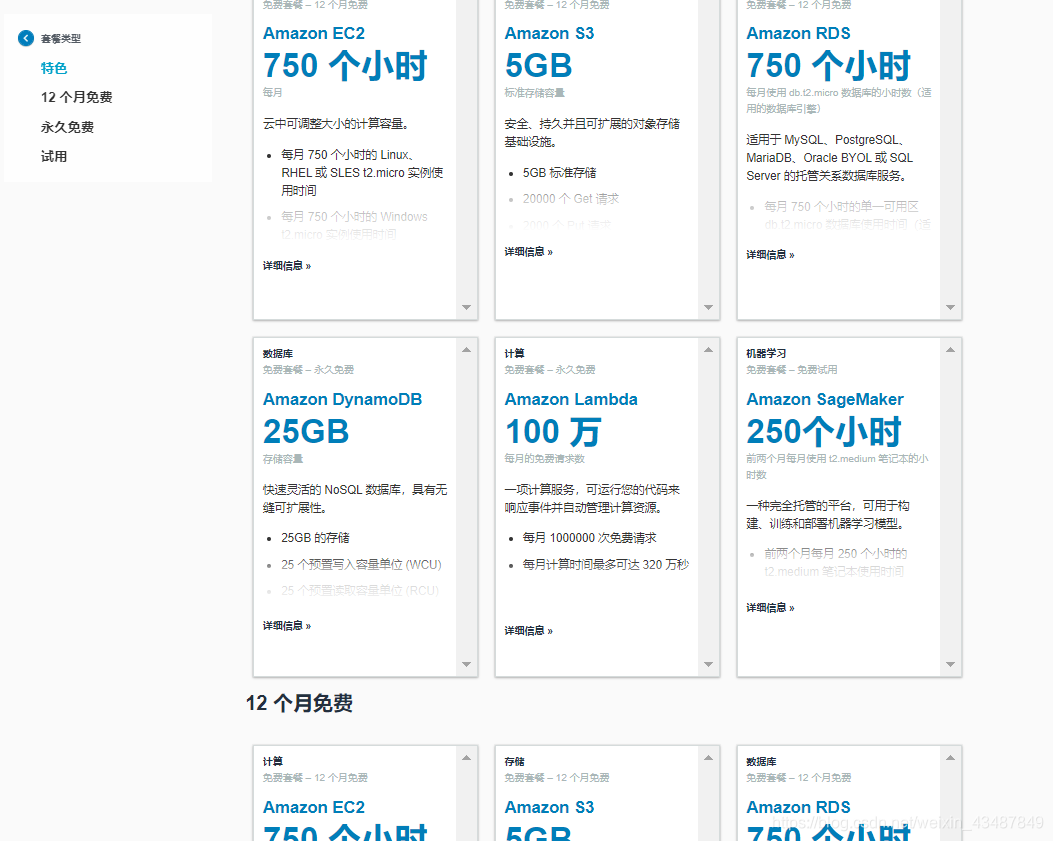Image resolution: width=1053 pixels, height=841 pixels.
Task: Click the 100 万 heading in Lambda card
Action: coord(553,432)
